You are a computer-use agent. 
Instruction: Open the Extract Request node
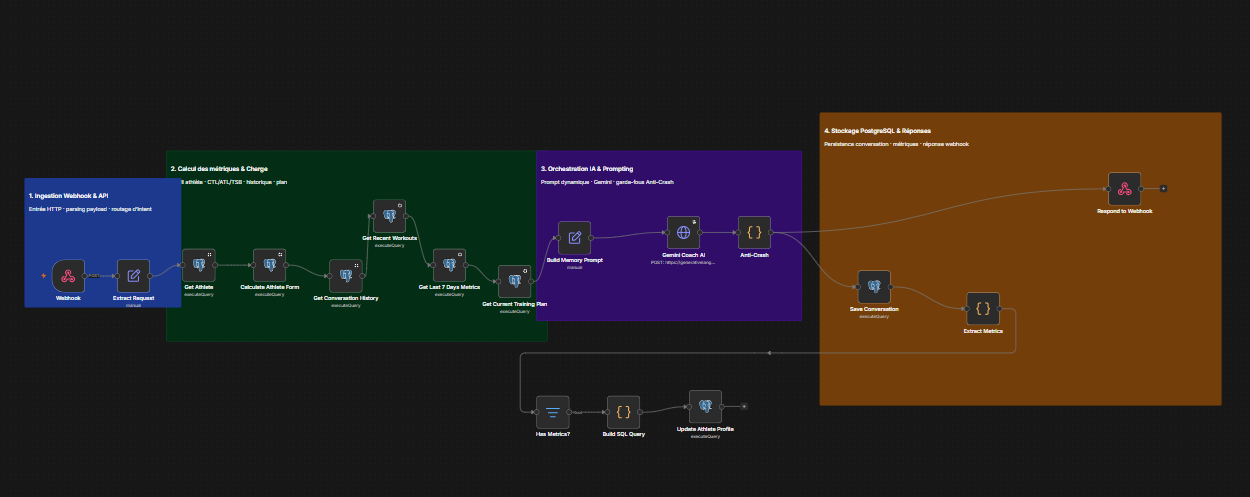pos(133,275)
